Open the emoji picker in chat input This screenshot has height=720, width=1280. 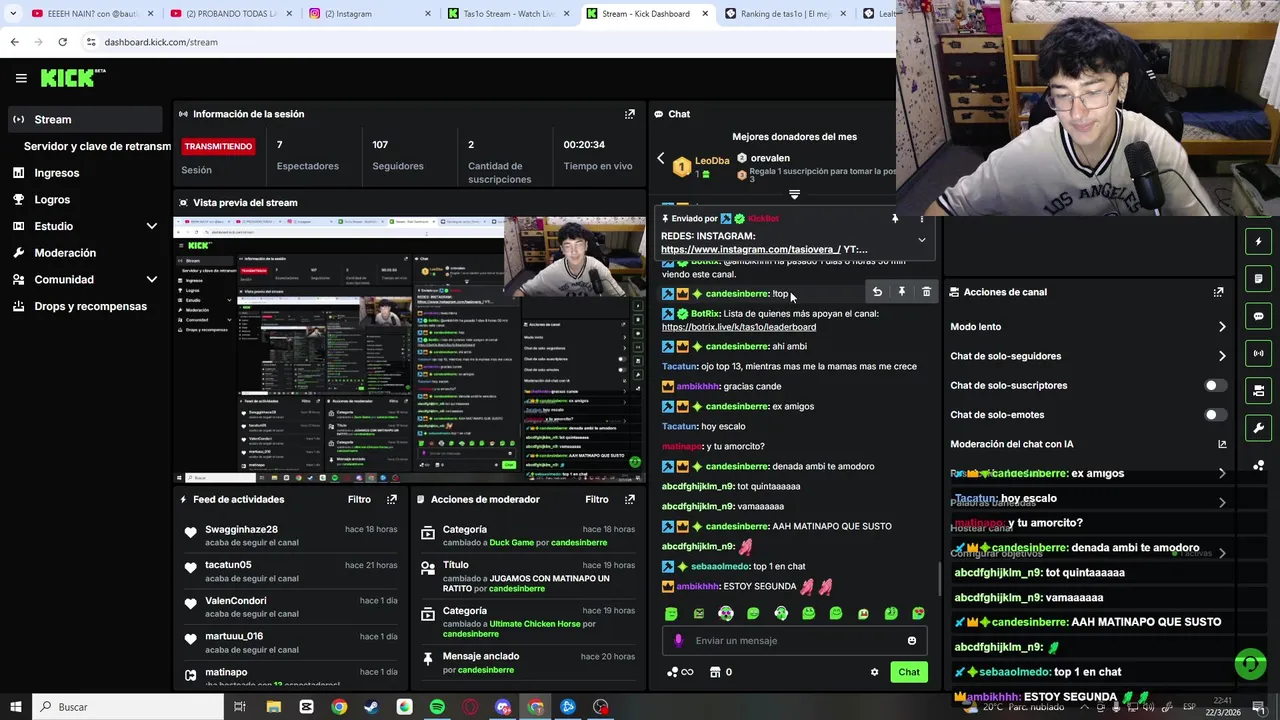click(912, 641)
